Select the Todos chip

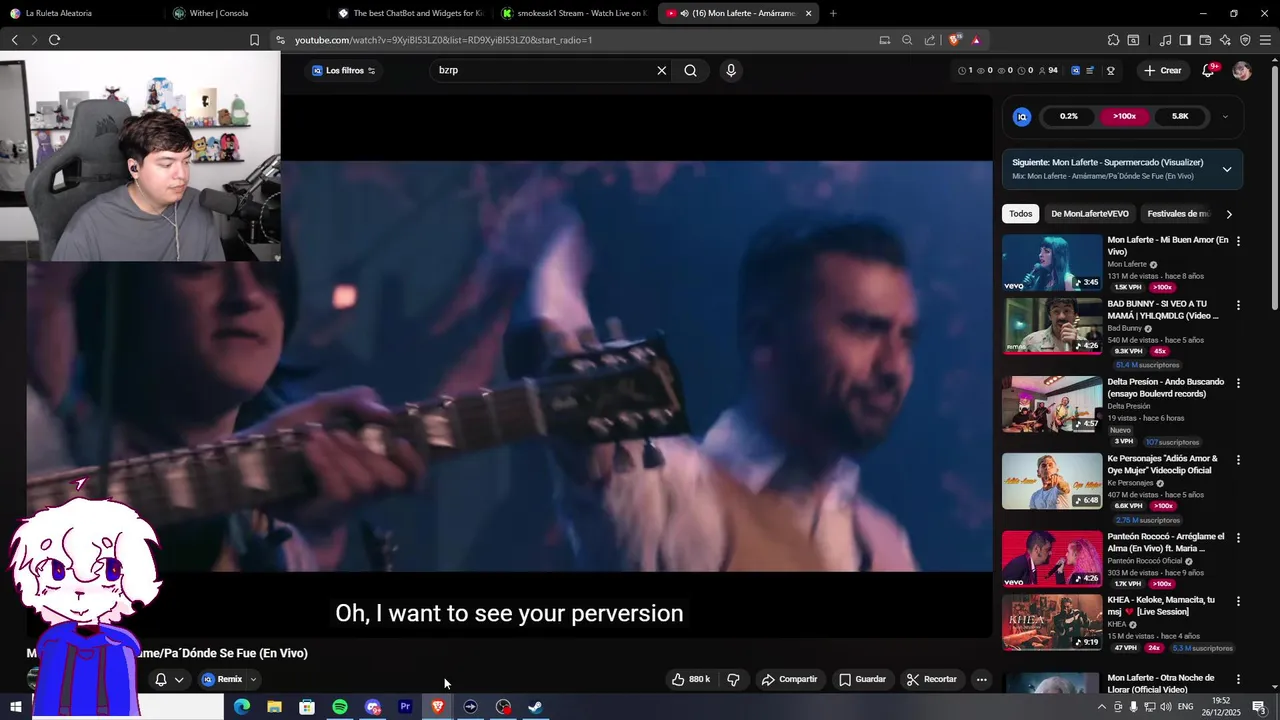1020,214
